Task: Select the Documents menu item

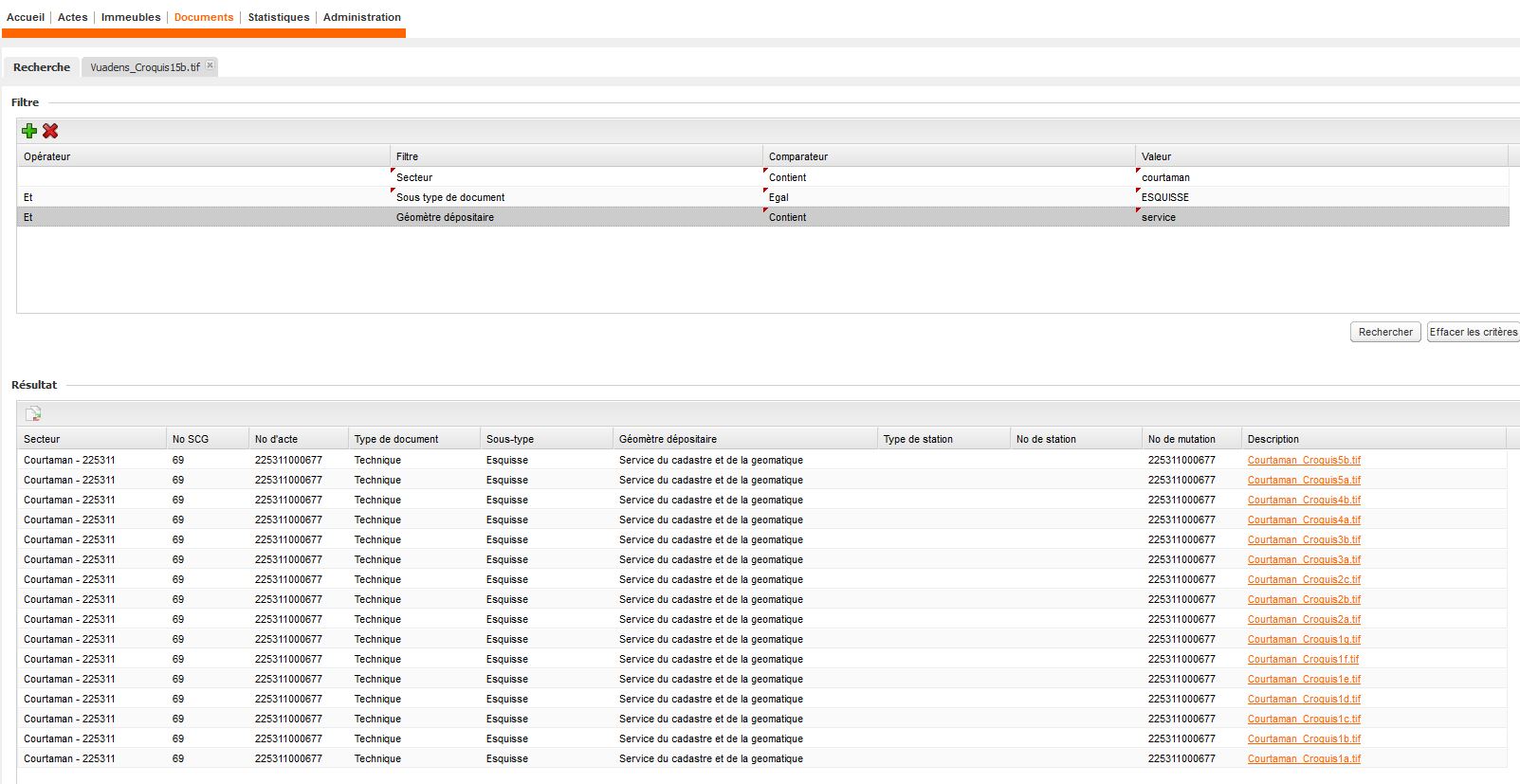Action: (204, 17)
